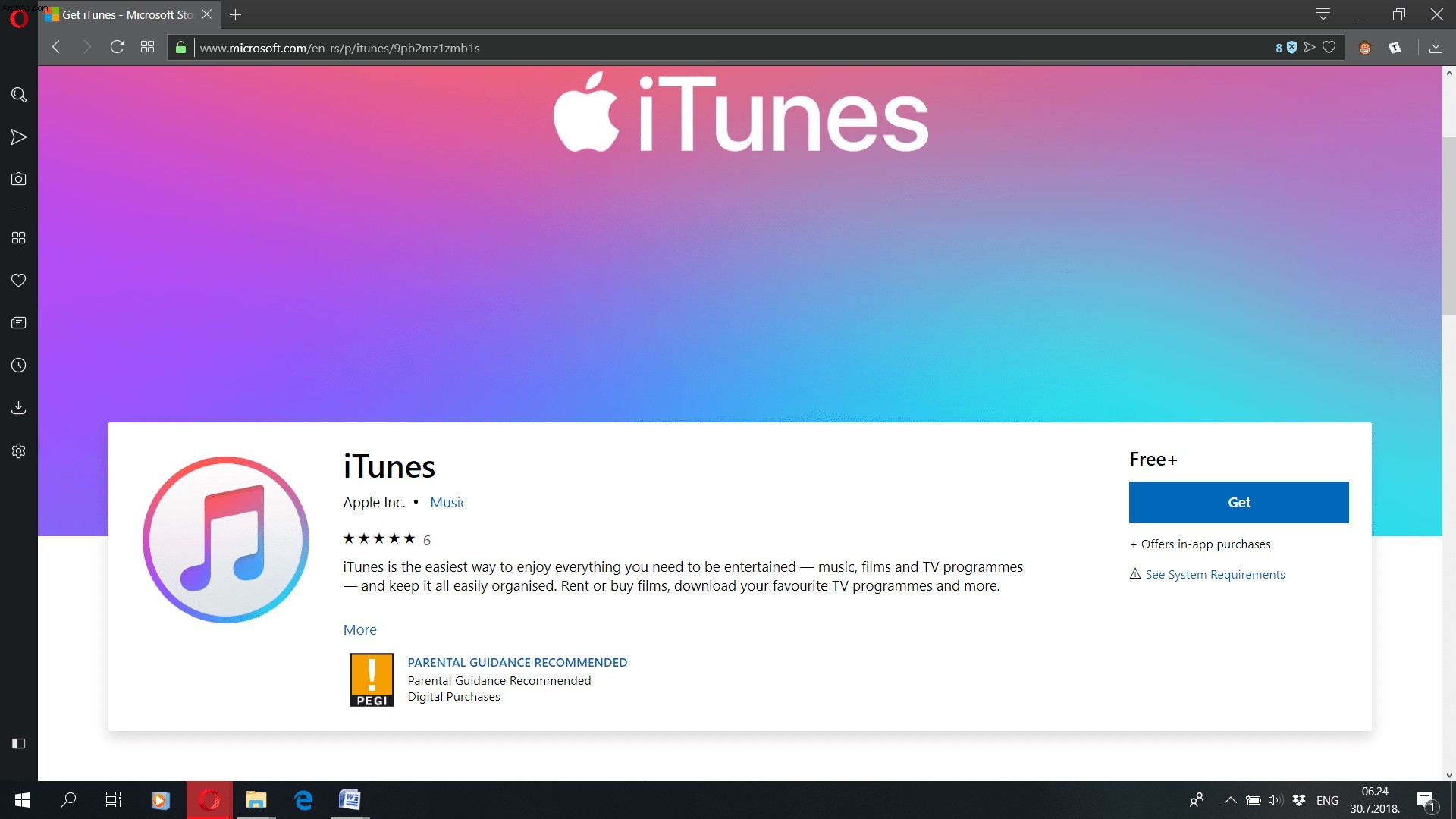Click the blue Get button
The width and height of the screenshot is (1456, 819).
click(x=1239, y=502)
